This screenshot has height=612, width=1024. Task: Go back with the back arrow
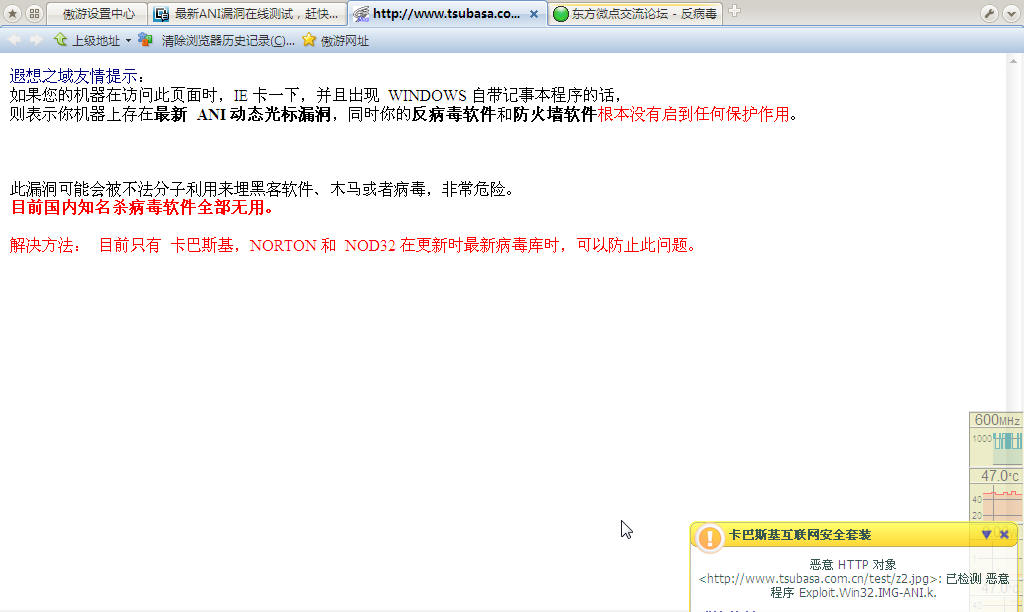[14, 40]
